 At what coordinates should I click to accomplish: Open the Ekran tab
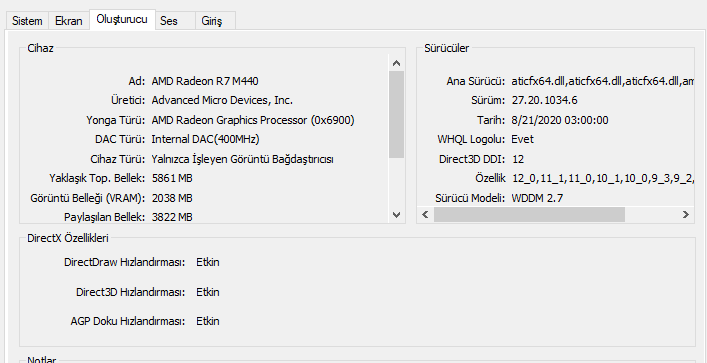pos(69,21)
